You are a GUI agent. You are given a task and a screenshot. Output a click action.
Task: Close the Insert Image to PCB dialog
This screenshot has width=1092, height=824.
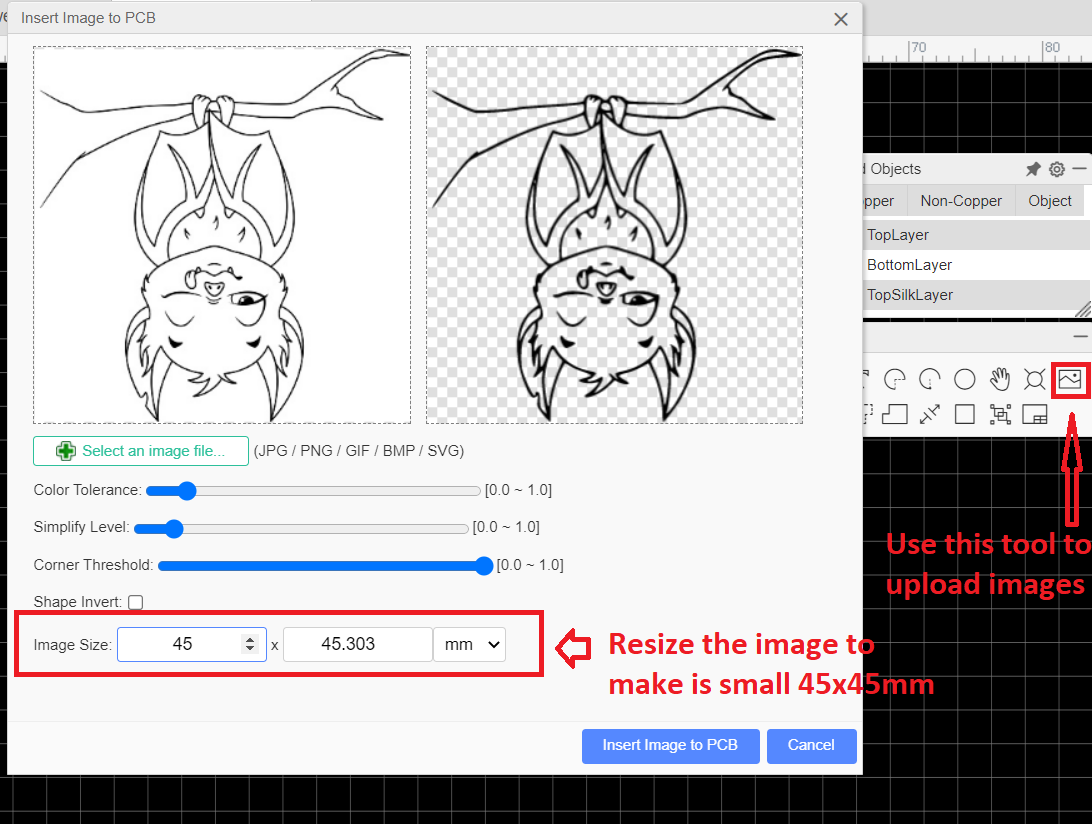[x=841, y=19]
